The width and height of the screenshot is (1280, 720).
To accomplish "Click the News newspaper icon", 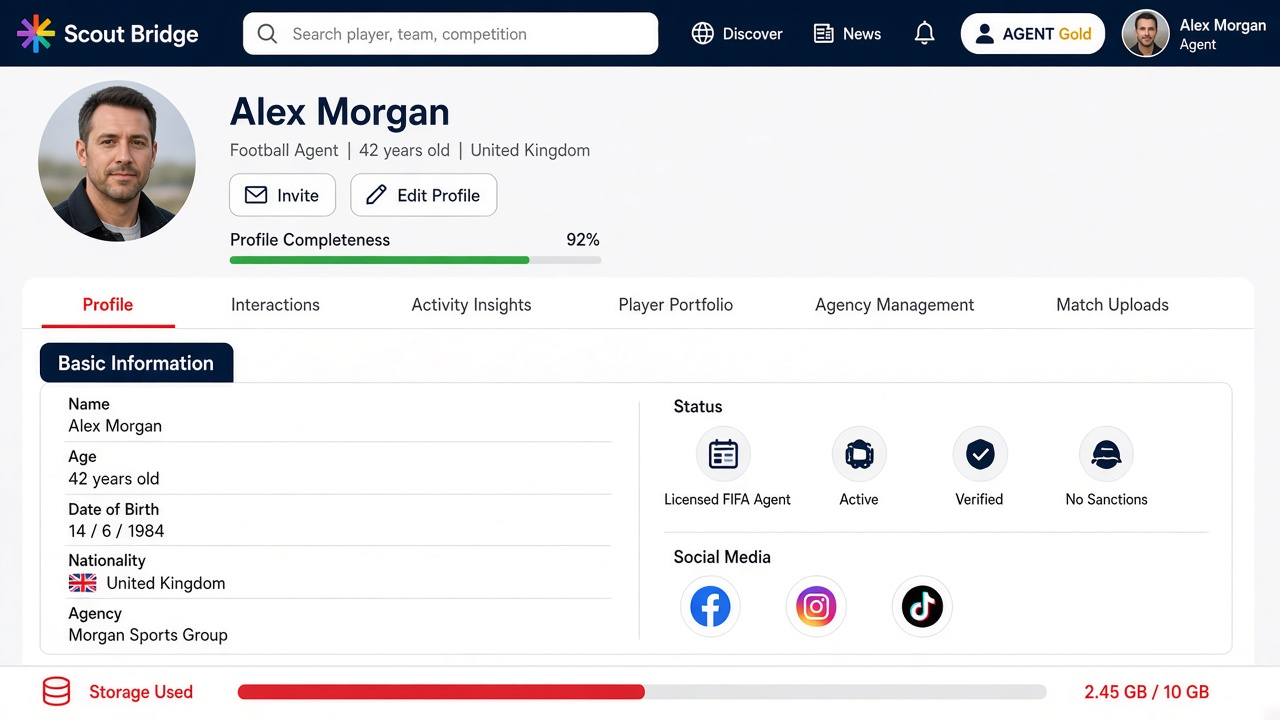I will (x=824, y=34).
